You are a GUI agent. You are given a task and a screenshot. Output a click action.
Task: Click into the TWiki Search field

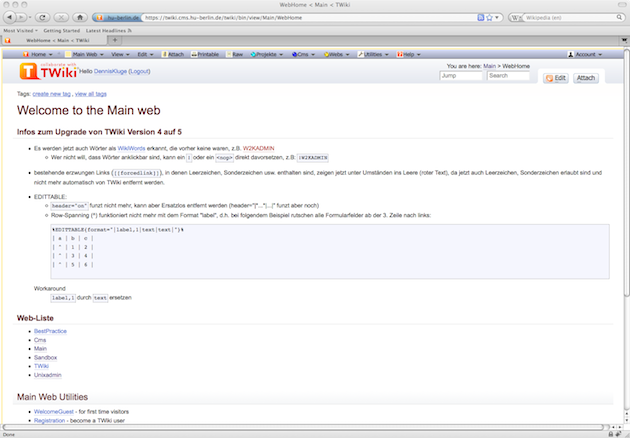tap(508, 76)
